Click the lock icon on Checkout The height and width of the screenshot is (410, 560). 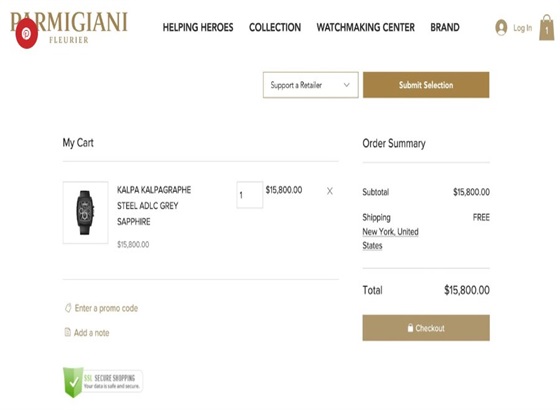click(410, 328)
